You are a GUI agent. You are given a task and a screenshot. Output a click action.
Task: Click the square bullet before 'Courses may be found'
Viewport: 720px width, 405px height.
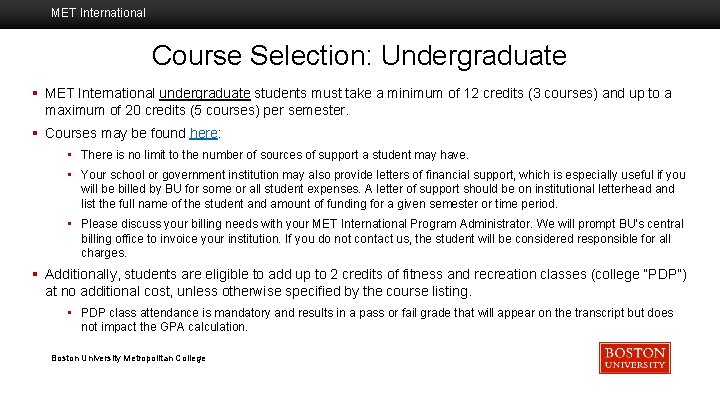point(35,133)
